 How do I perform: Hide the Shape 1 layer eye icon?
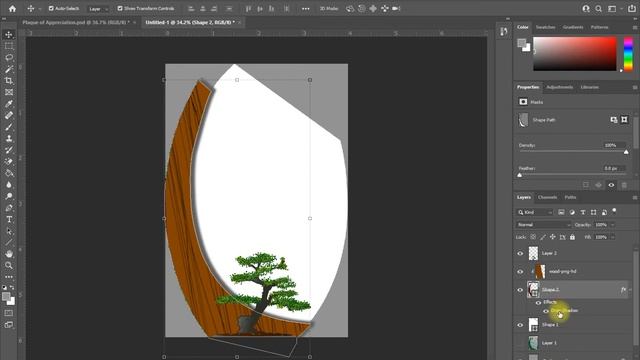pyautogui.click(x=520, y=325)
